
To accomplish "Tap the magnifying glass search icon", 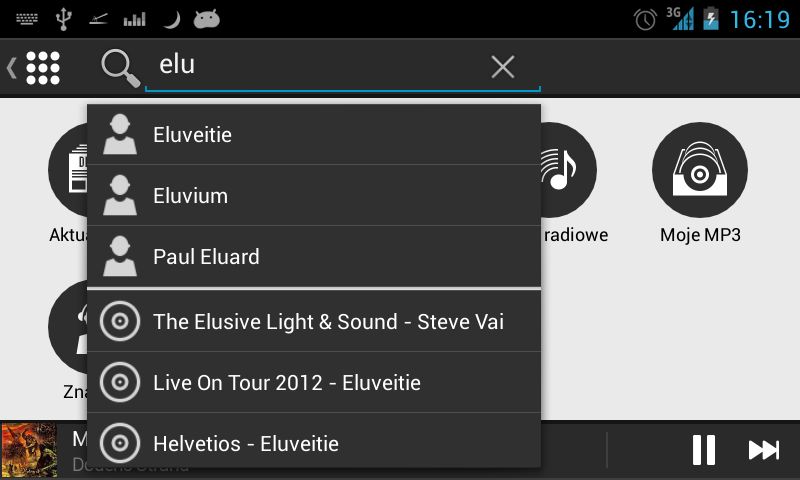I will (x=120, y=68).
